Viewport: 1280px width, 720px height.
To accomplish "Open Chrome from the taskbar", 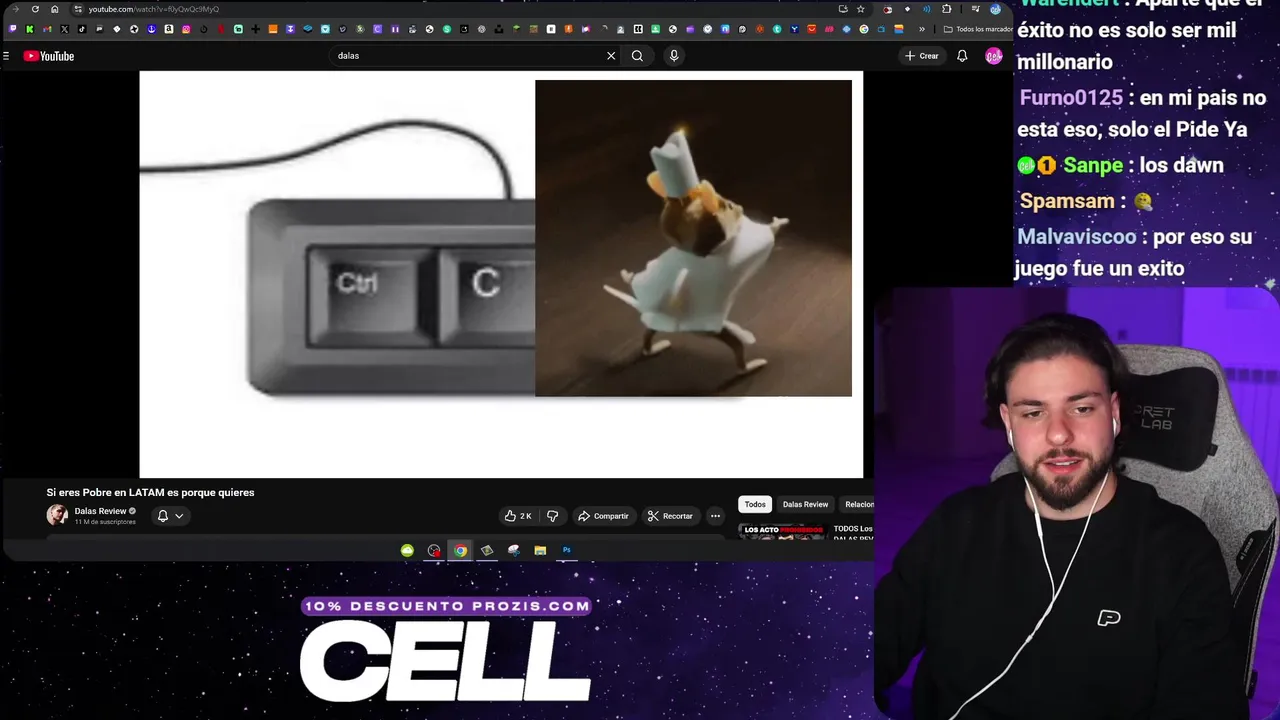I will point(460,550).
